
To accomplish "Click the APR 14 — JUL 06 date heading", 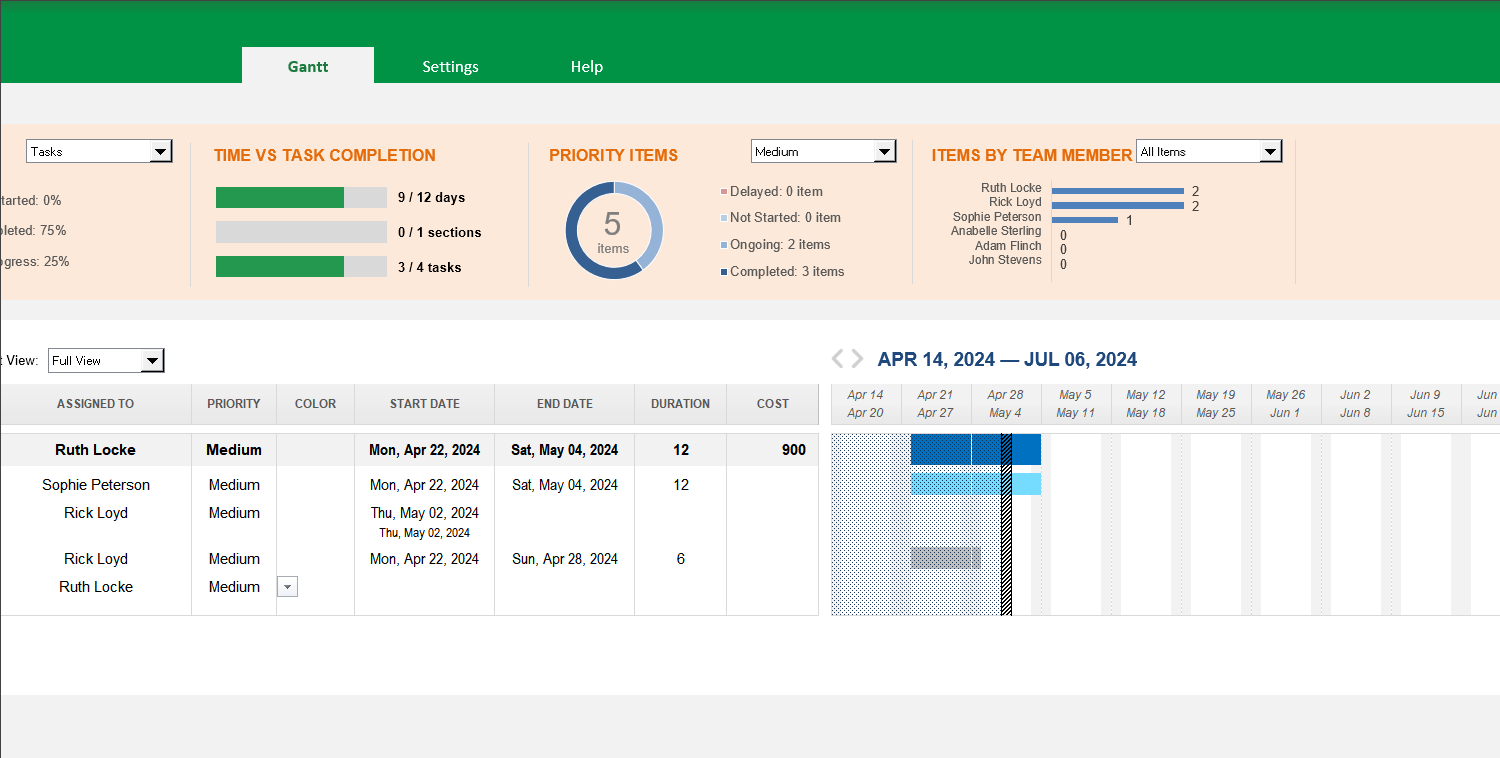I will (x=1007, y=358).
